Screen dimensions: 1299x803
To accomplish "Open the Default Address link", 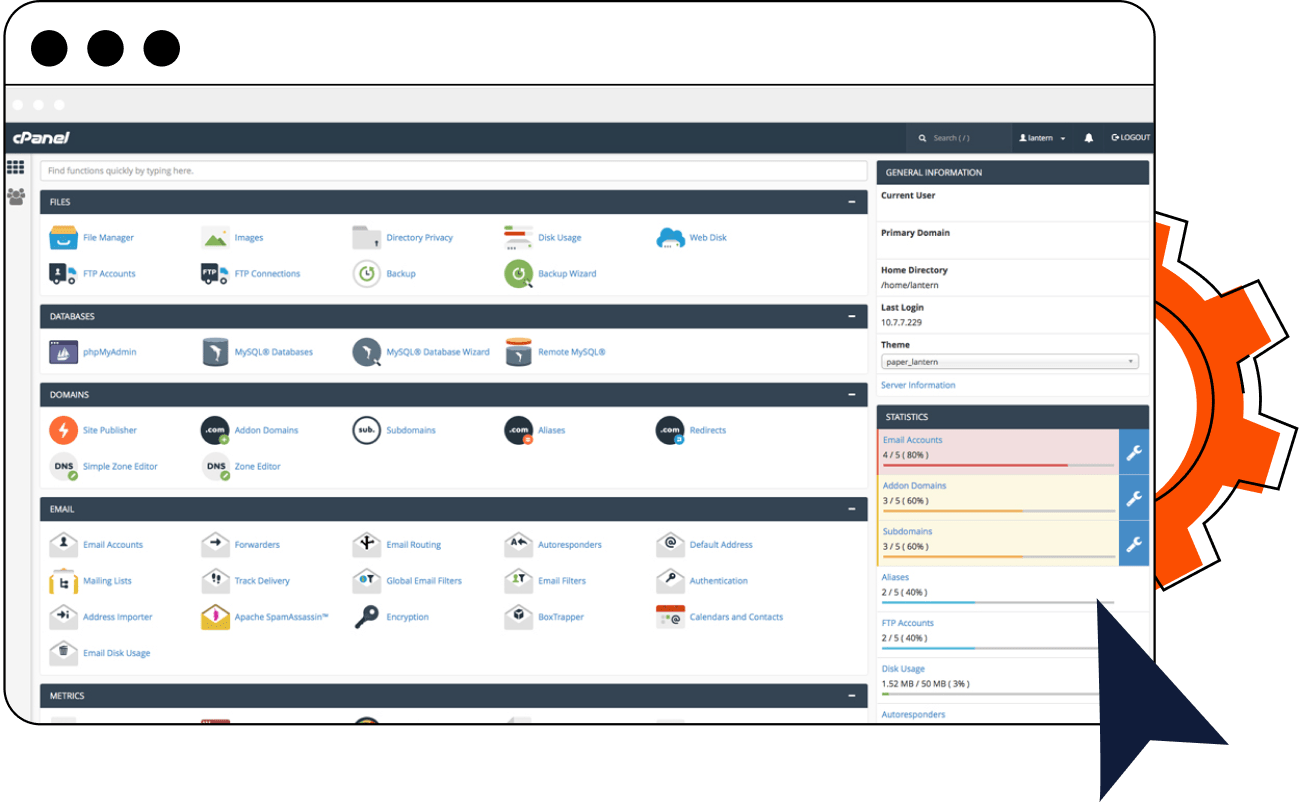I will pos(721,545).
